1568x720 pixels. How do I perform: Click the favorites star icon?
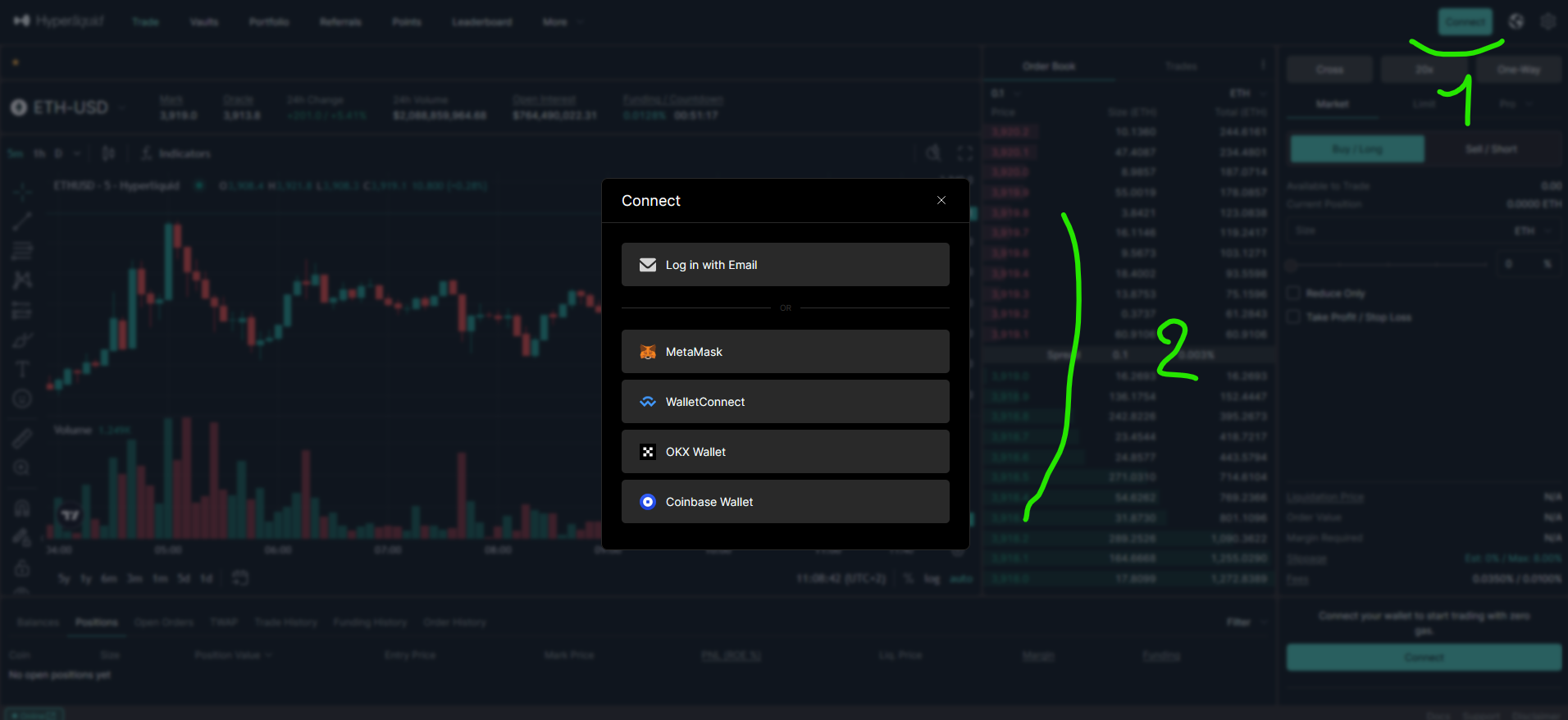(x=16, y=62)
